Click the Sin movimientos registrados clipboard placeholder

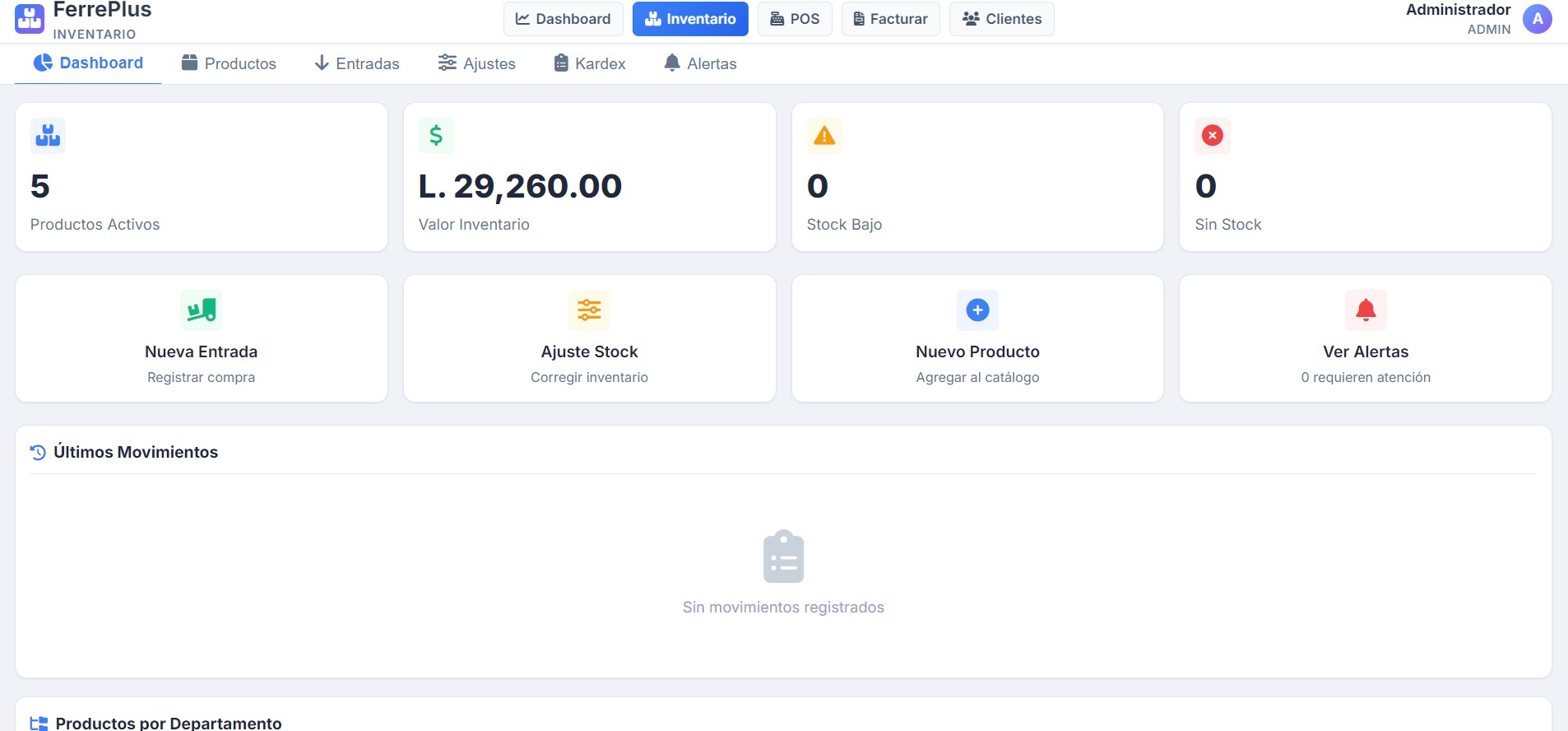pos(783,557)
